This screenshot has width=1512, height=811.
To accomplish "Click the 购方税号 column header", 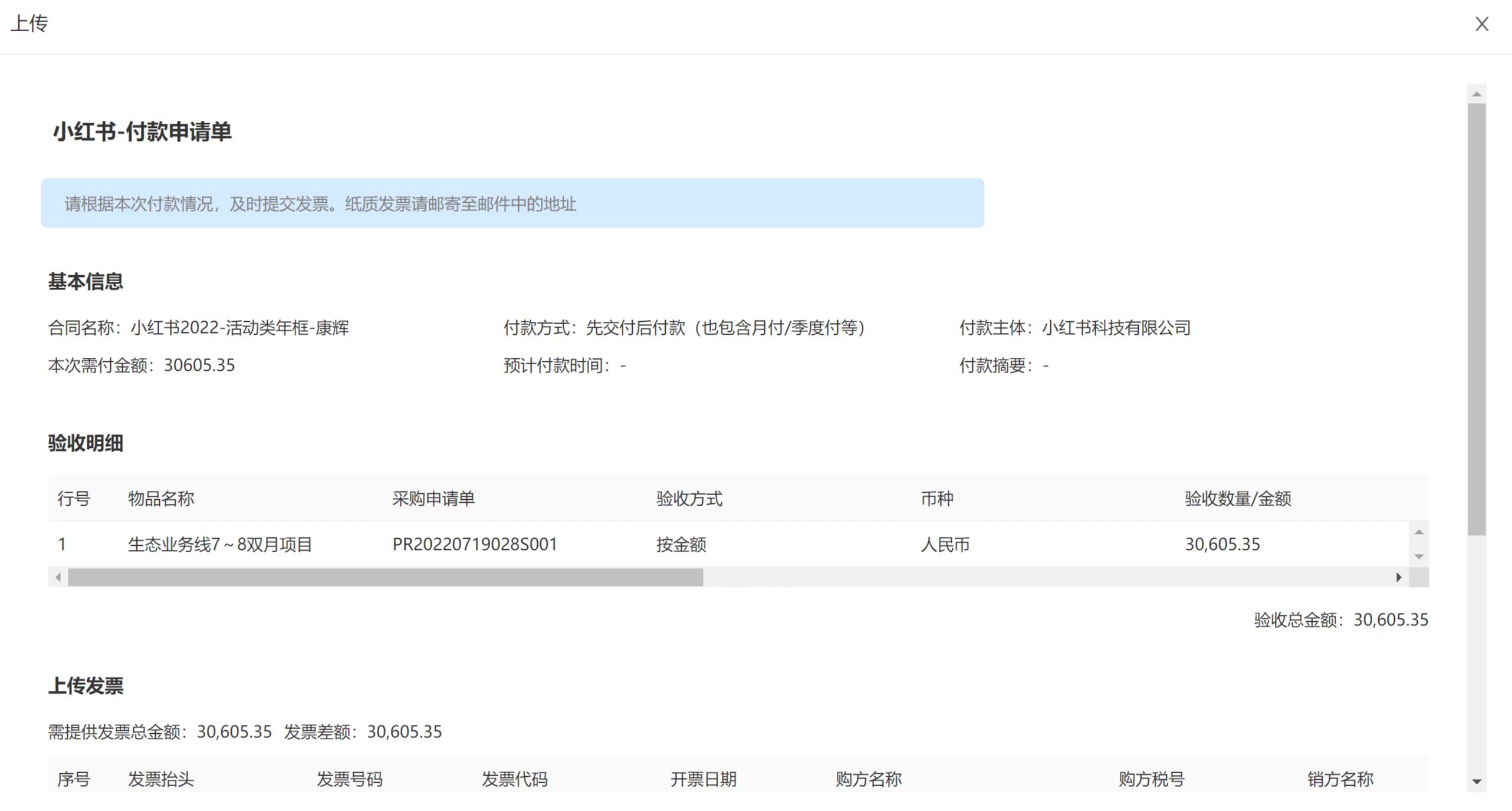I will [1151, 779].
